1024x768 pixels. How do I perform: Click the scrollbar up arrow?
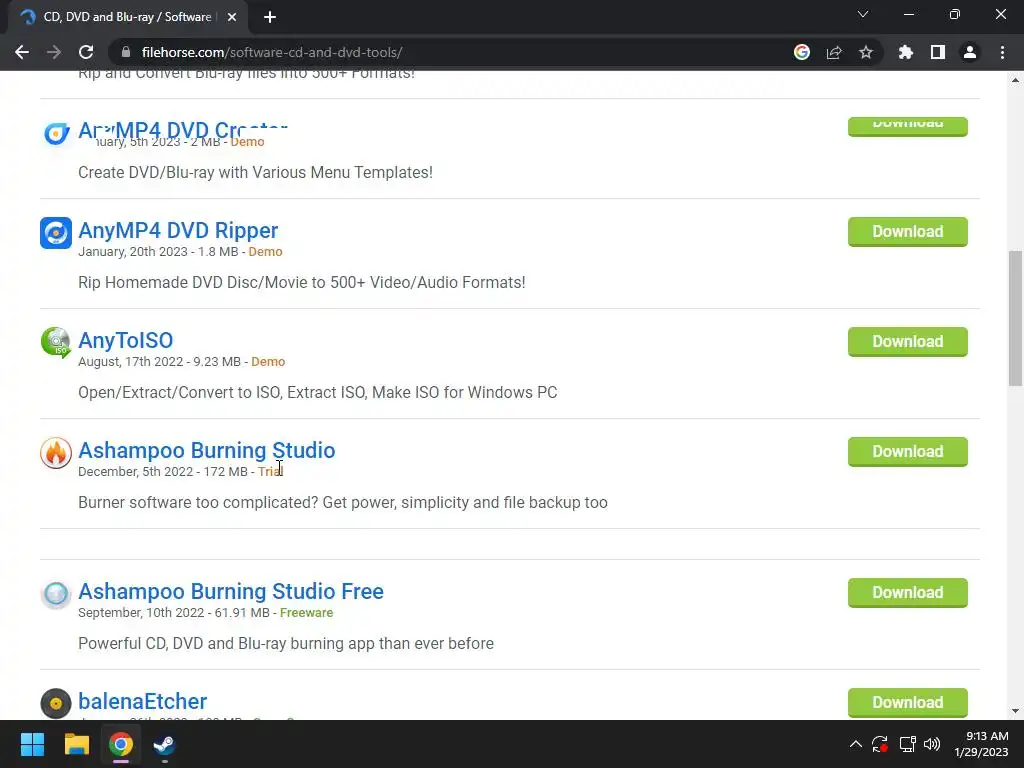1015,80
